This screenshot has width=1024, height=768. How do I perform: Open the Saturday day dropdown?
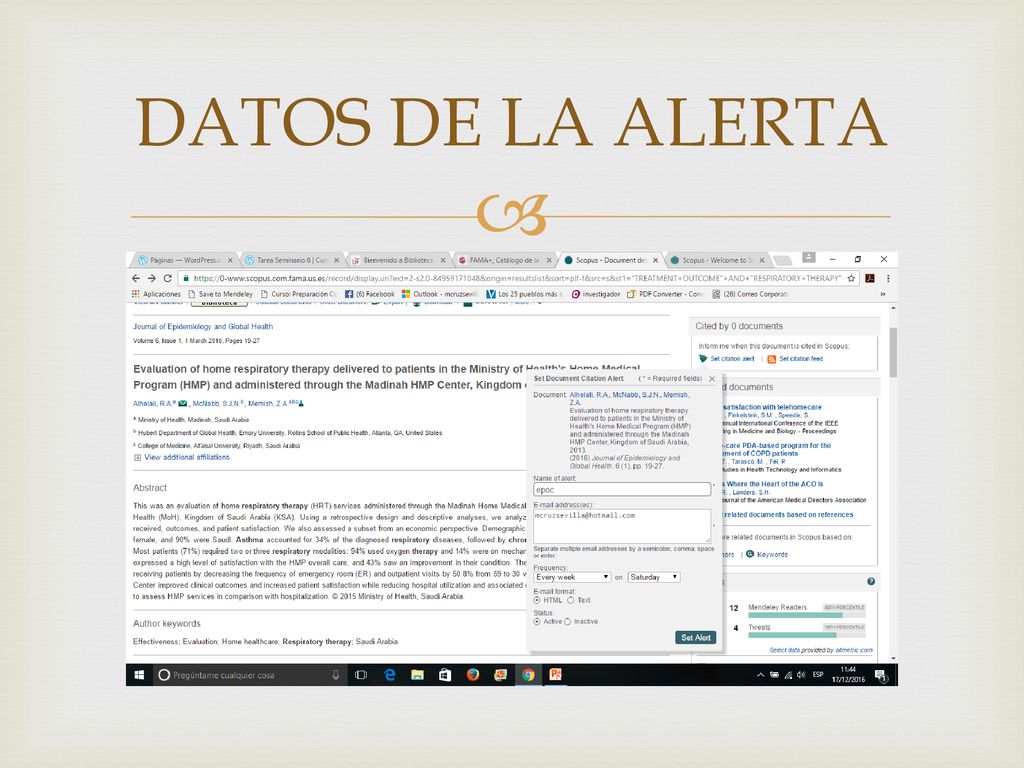coord(654,577)
